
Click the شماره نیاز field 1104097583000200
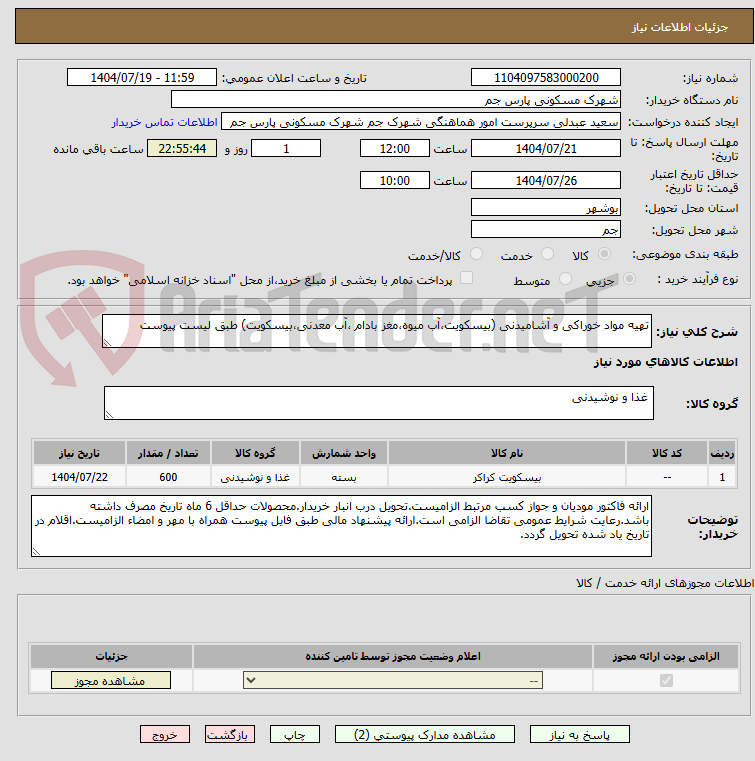point(546,78)
